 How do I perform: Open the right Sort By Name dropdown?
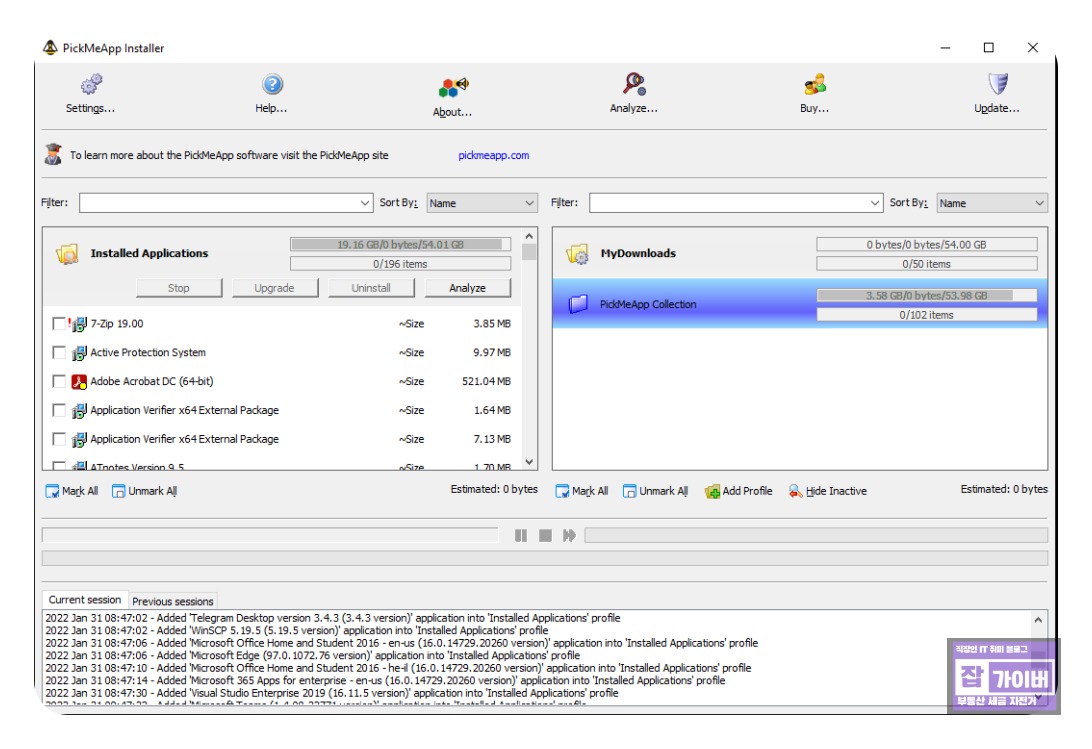point(992,203)
